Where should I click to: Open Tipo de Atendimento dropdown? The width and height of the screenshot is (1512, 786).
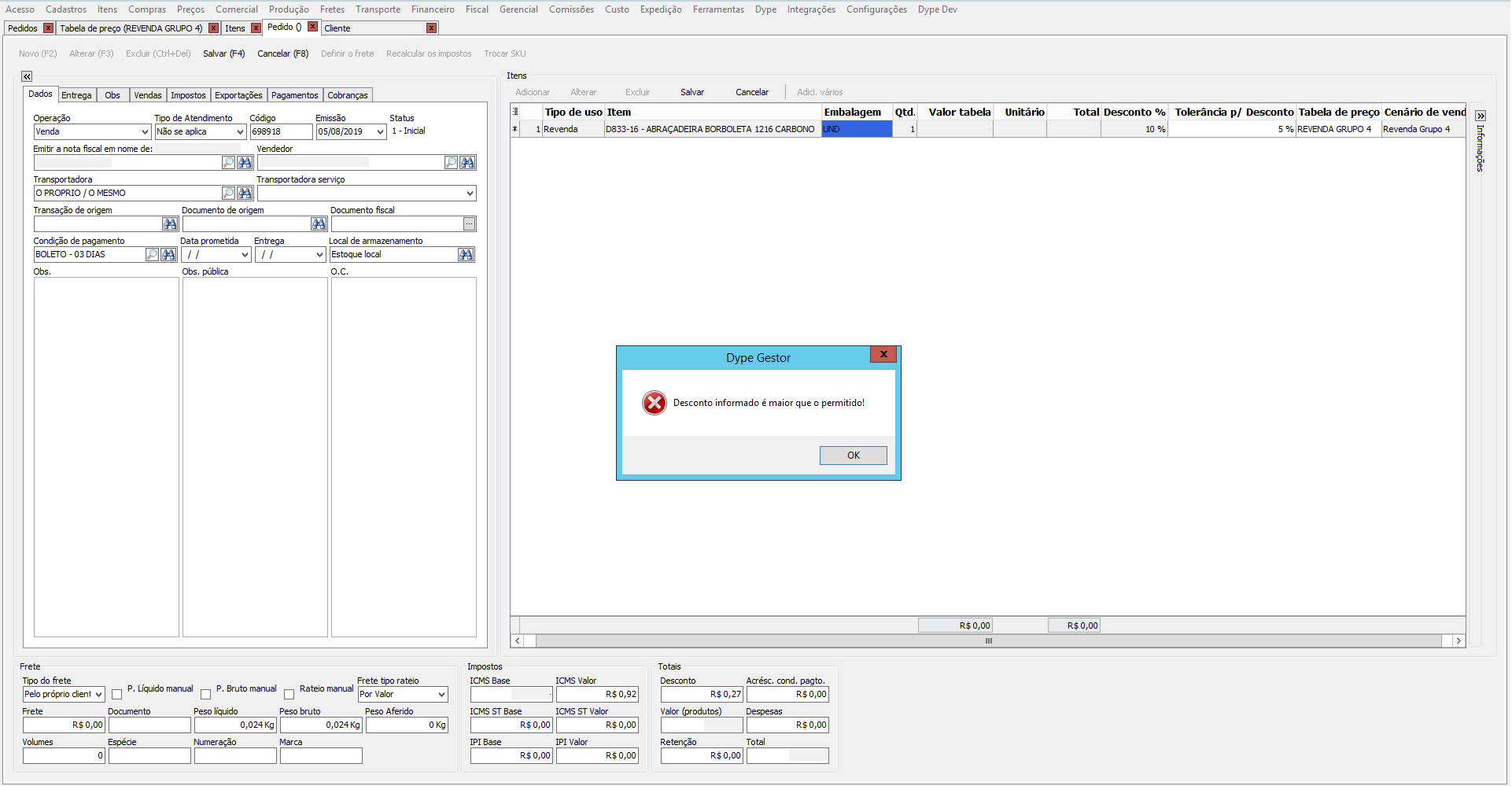click(x=241, y=132)
